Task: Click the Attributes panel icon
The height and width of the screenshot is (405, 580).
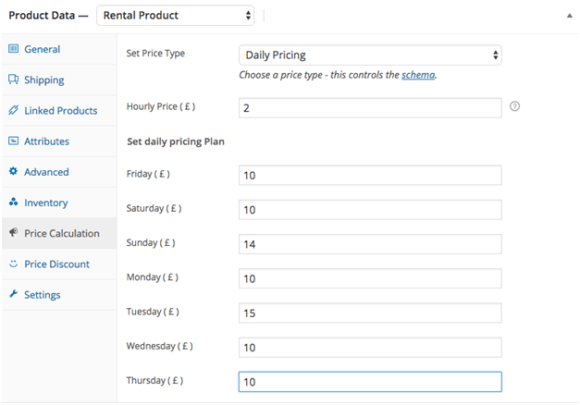Action: [x=13, y=141]
